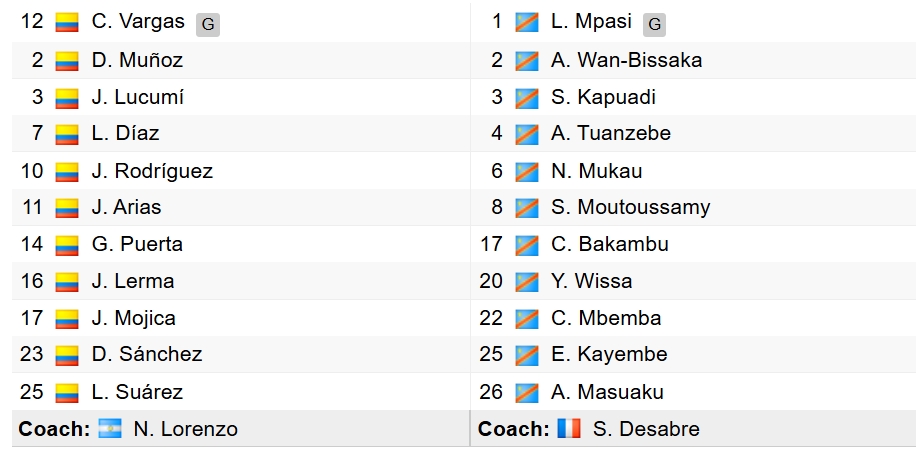Select player L. Díaz
This screenshot has height=460, width=916.
pyautogui.click(x=125, y=133)
